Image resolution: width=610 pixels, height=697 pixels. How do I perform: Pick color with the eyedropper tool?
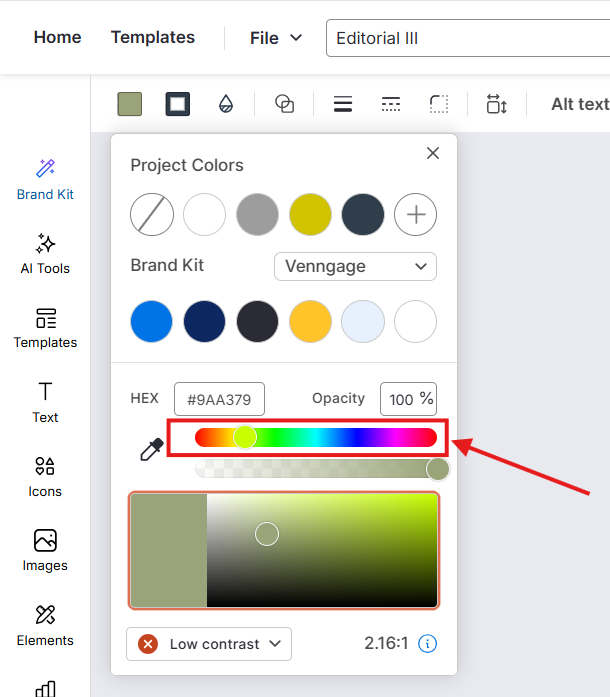[151, 450]
